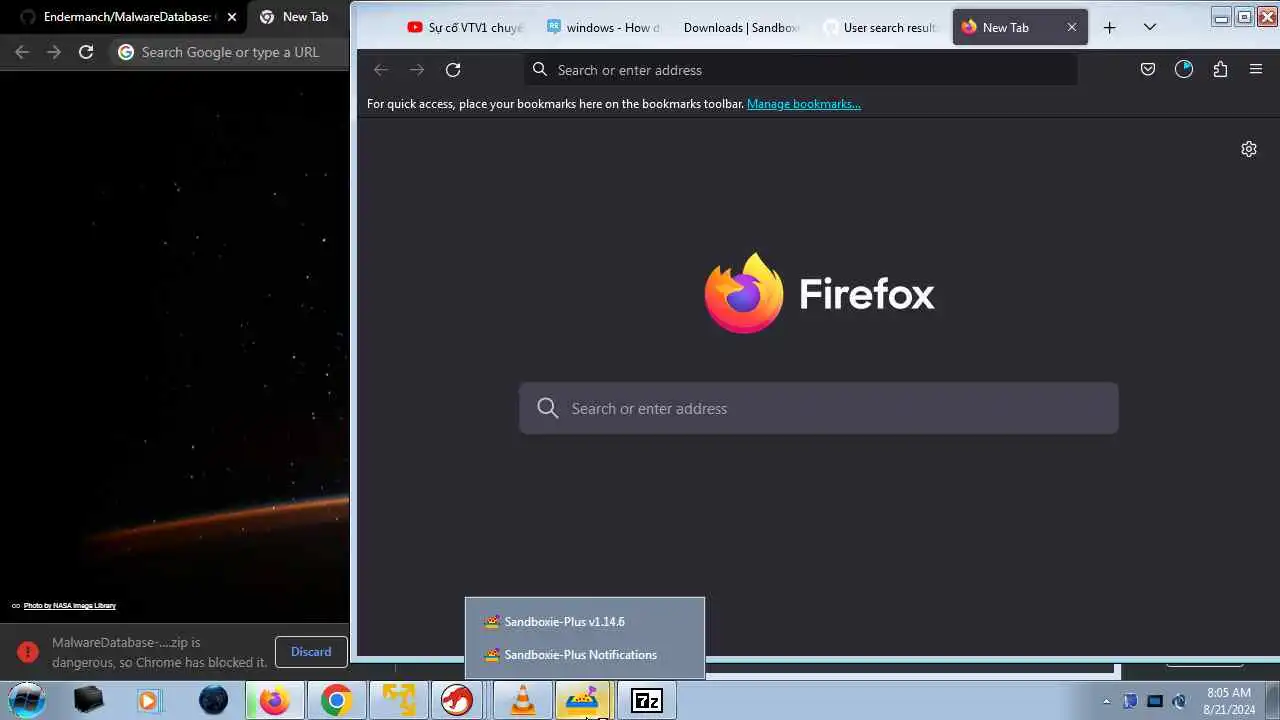Open the media player taskbar icon
This screenshot has height=720, width=1280.
tap(151, 701)
